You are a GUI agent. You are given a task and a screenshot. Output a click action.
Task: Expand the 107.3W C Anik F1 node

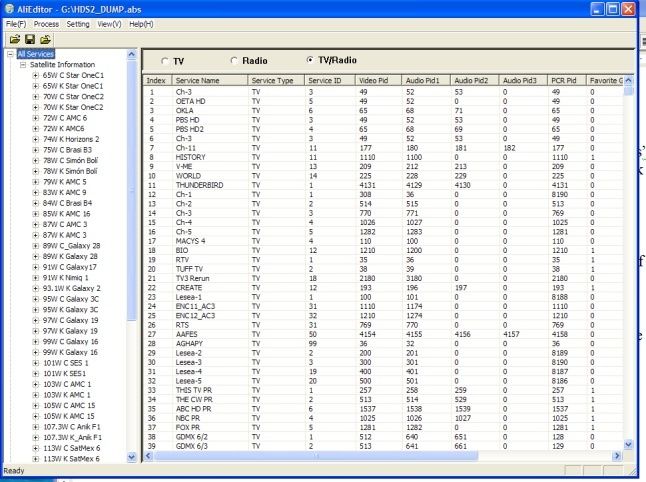point(35,427)
